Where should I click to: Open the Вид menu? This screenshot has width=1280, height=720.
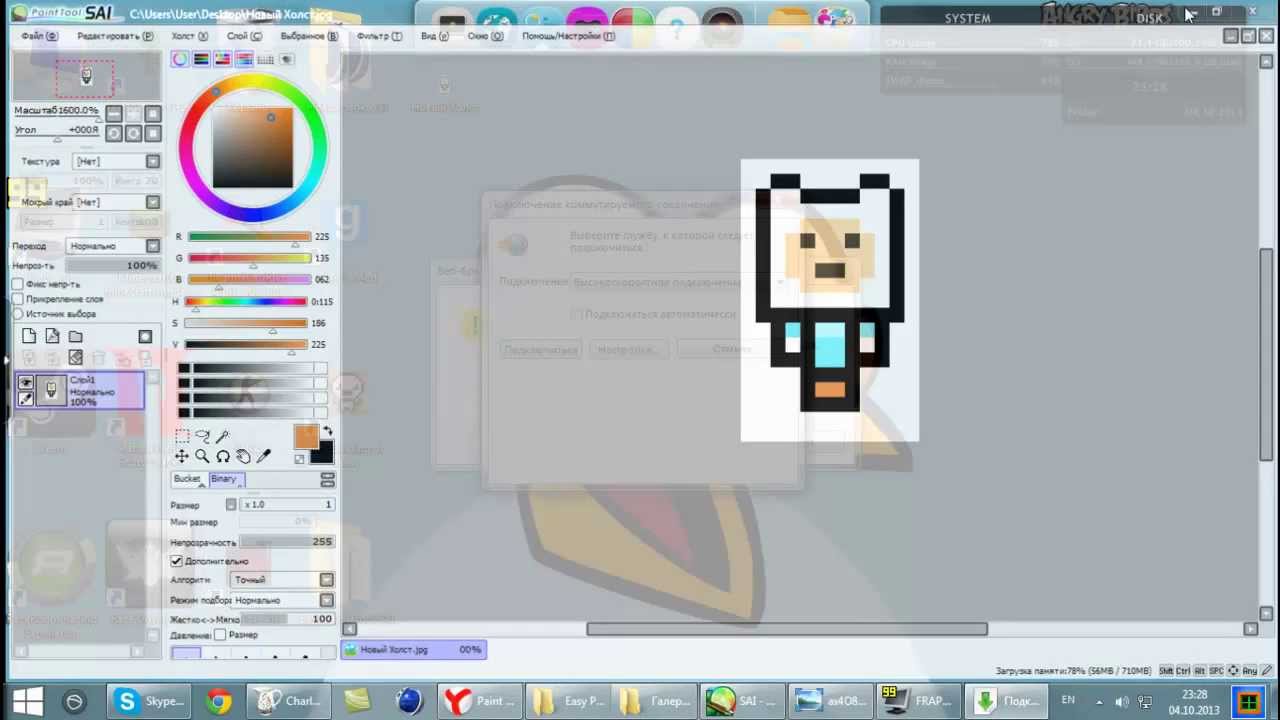pyautogui.click(x=435, y=36)
